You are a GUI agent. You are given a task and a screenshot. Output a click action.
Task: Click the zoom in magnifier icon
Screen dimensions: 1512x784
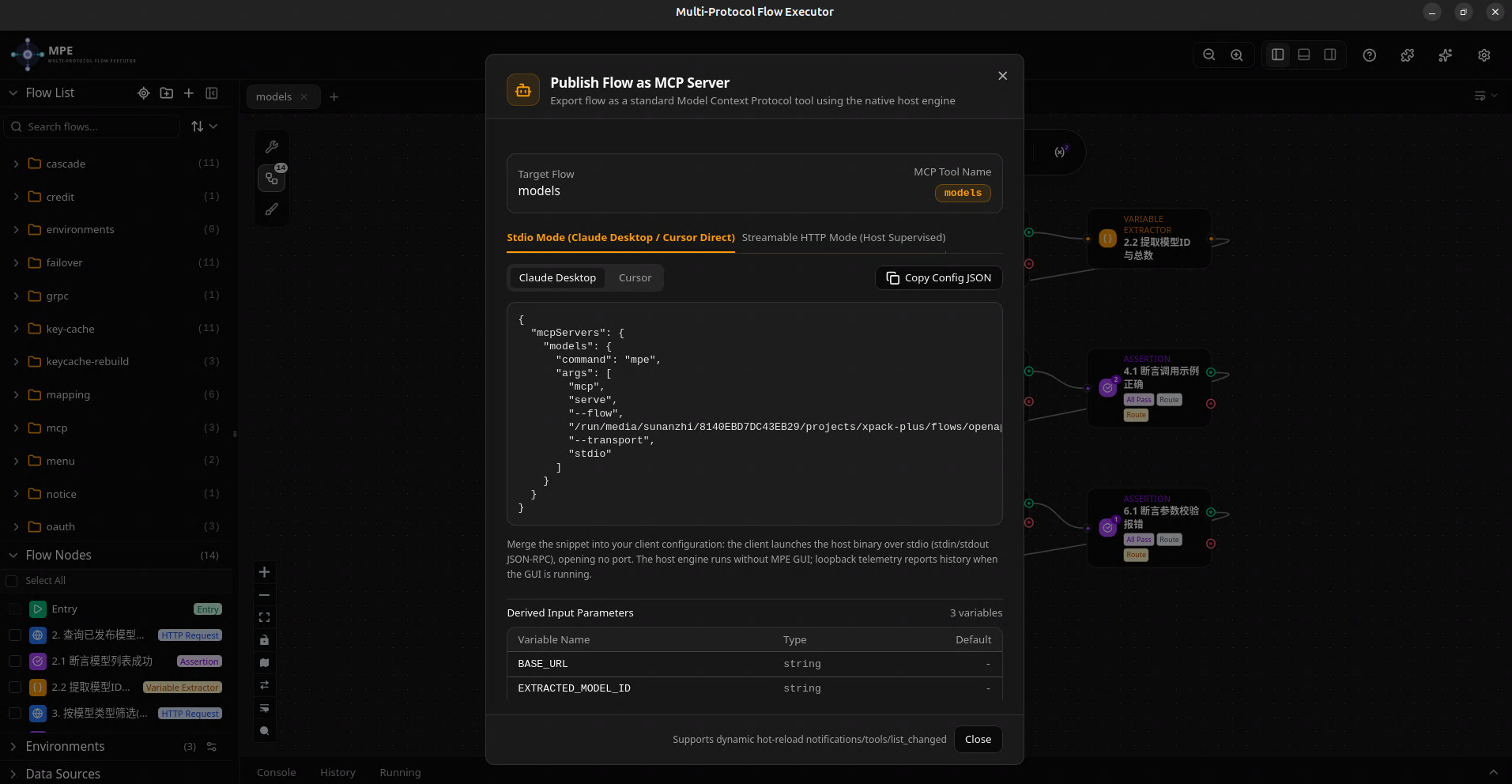coord(1237,55)
